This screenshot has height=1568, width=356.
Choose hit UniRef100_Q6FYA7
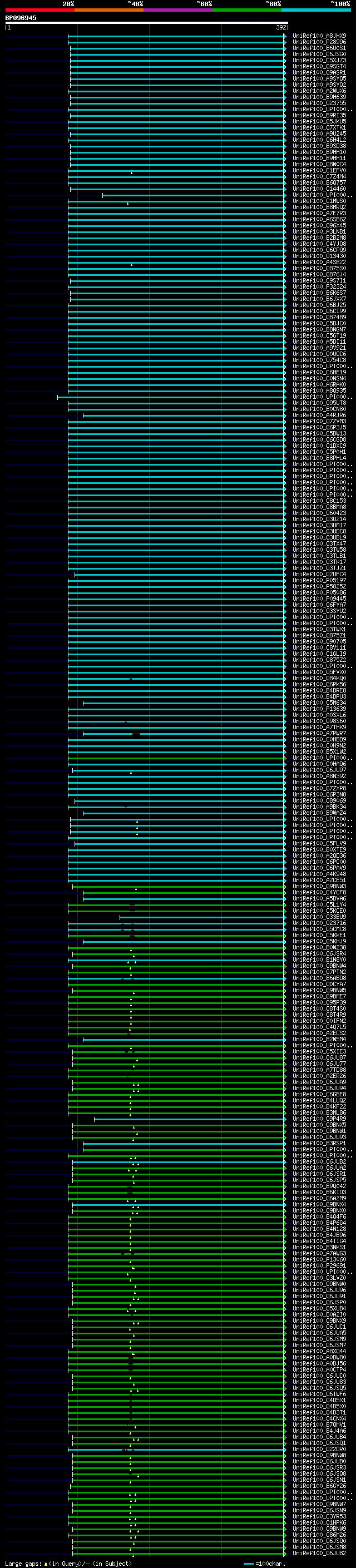[x=319, y=605]
